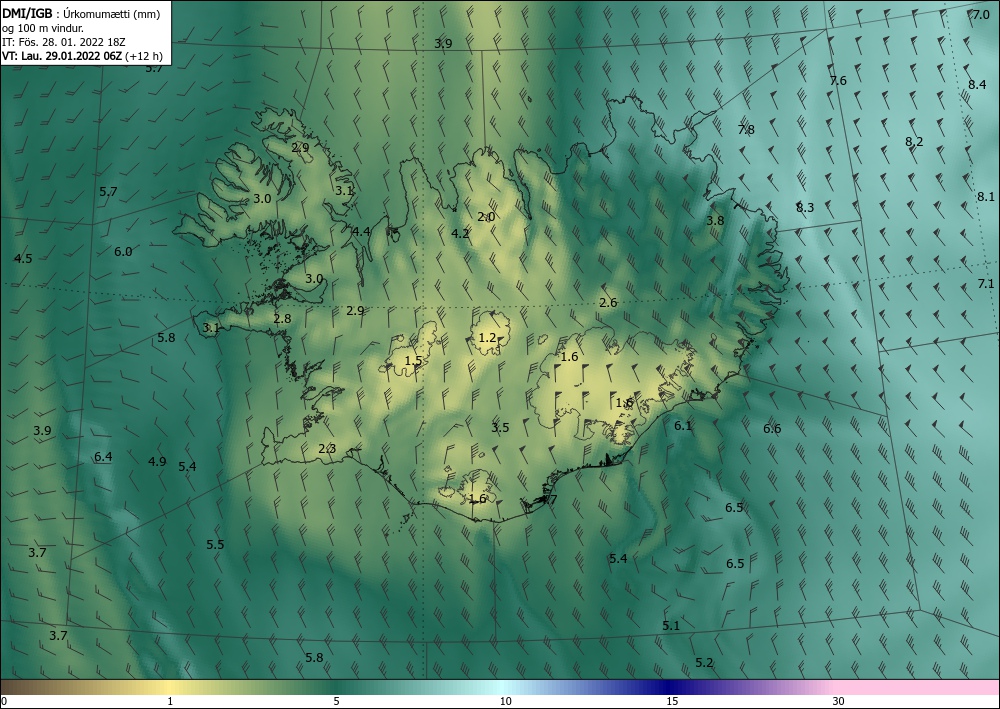Click the 6.4 precipitation value
Image resolution: width=1000 pixels, height=709 pixels.
point(103,457)
